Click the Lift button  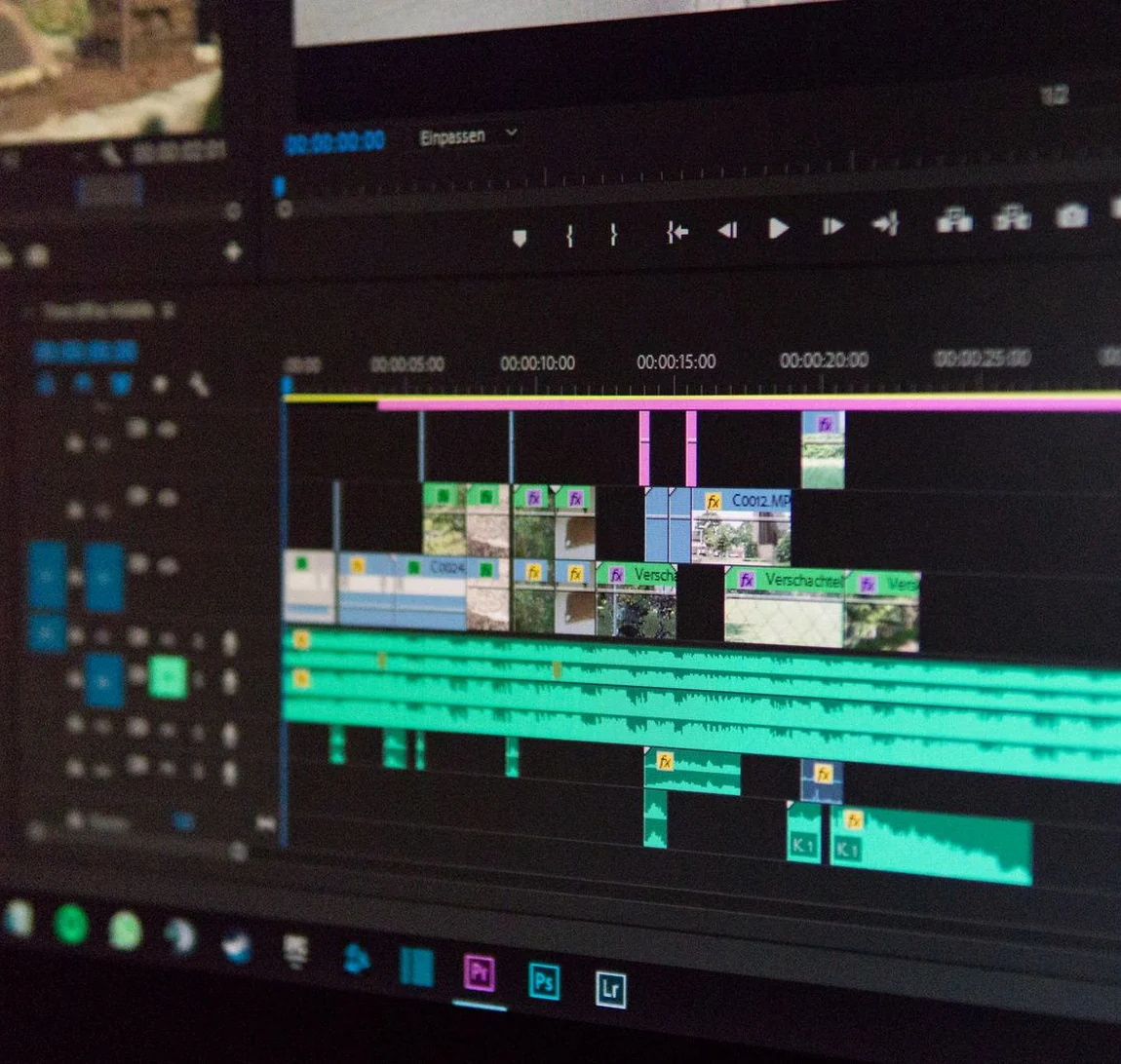click(x=954, y=220)
